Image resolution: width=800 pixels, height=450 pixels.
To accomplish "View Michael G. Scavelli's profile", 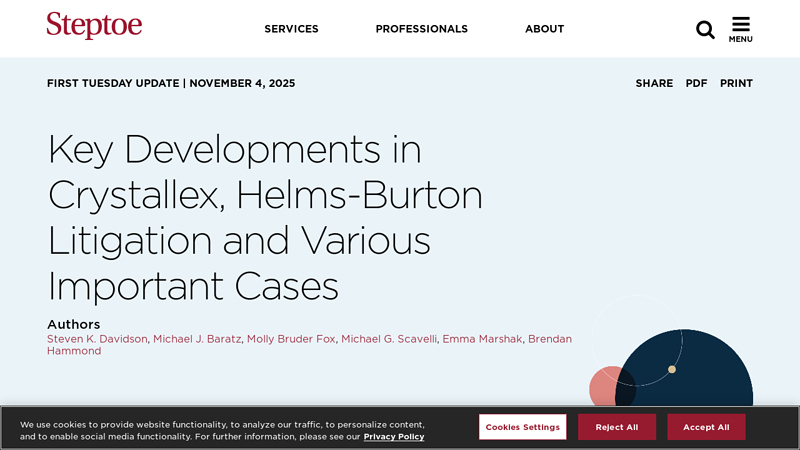I will 389,339.
